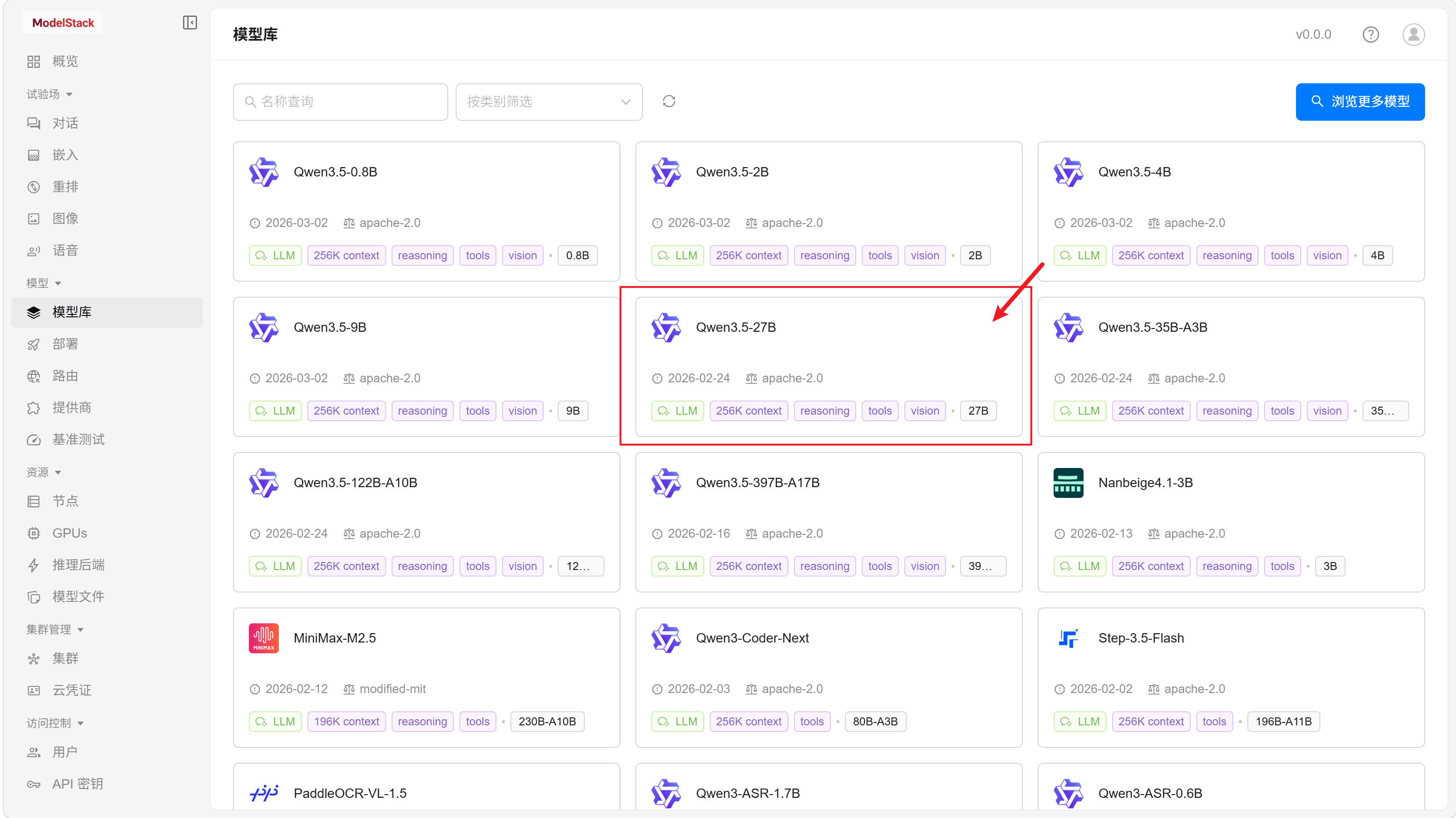Image resolution: width=1456 pixels, height=818 pixels.
Task: Open the Nanbeige4.1-3B model title
Action: pyautogui.click(x=1145, y=483)
